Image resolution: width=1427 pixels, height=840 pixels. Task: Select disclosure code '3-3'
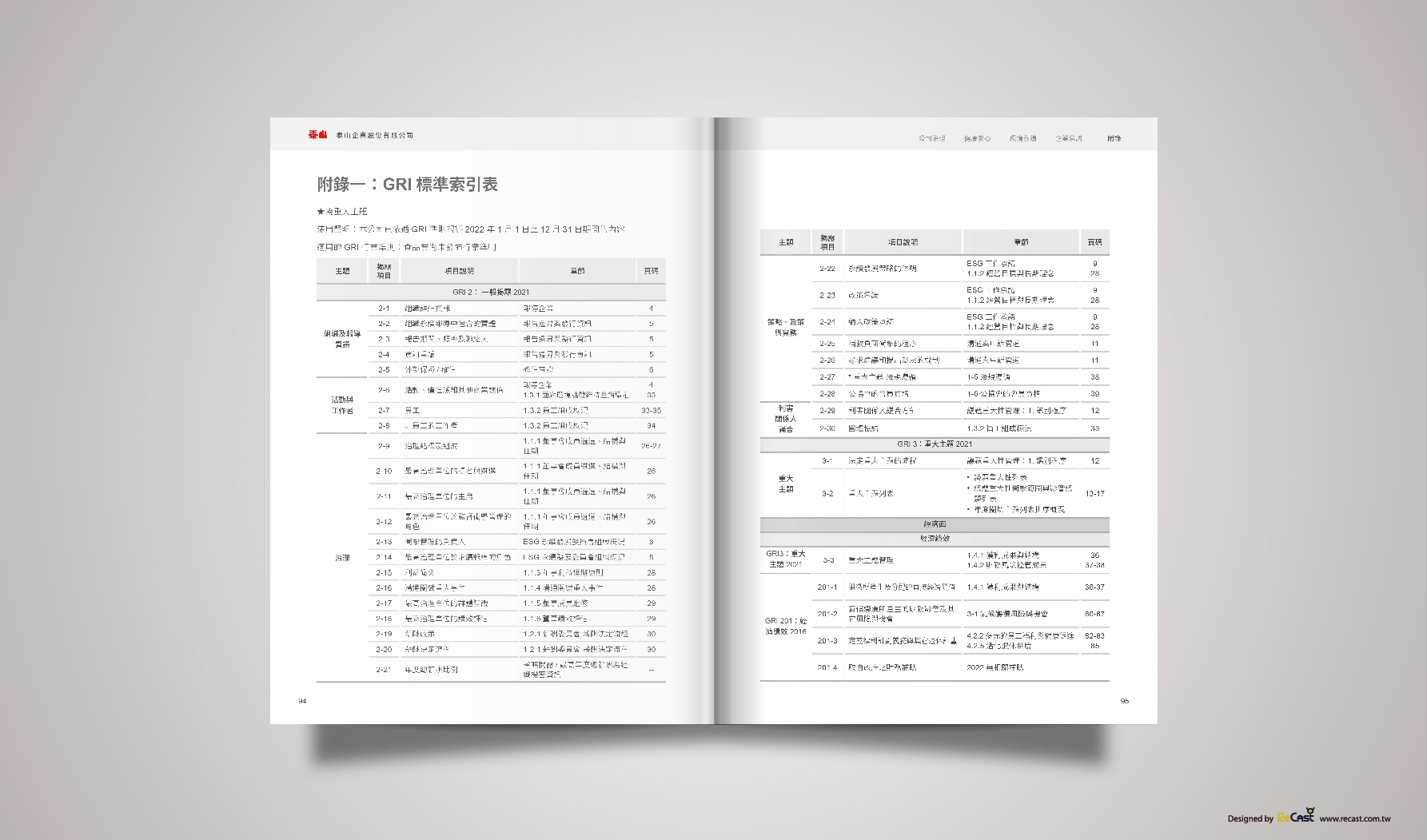[827, 560]
